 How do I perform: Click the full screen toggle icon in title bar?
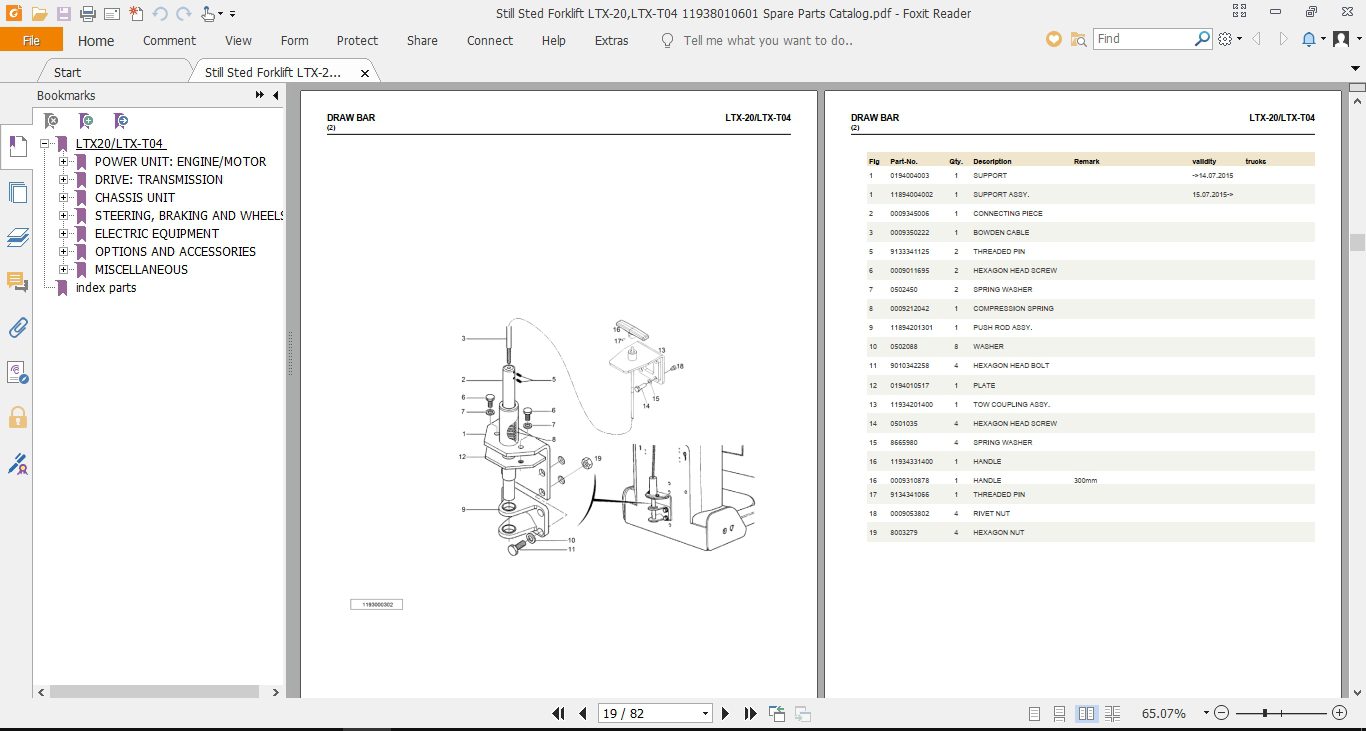coord(1239,13)
